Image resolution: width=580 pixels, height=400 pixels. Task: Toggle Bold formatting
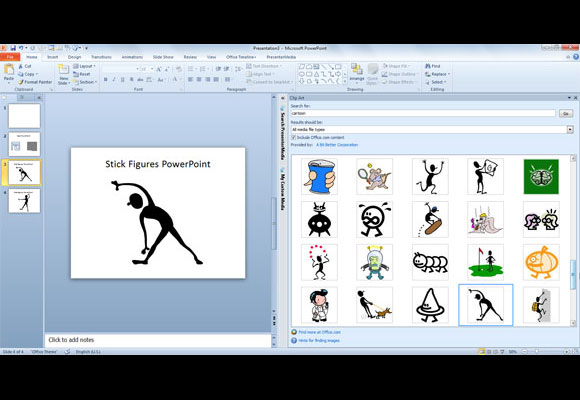click(x=106, y=80)
